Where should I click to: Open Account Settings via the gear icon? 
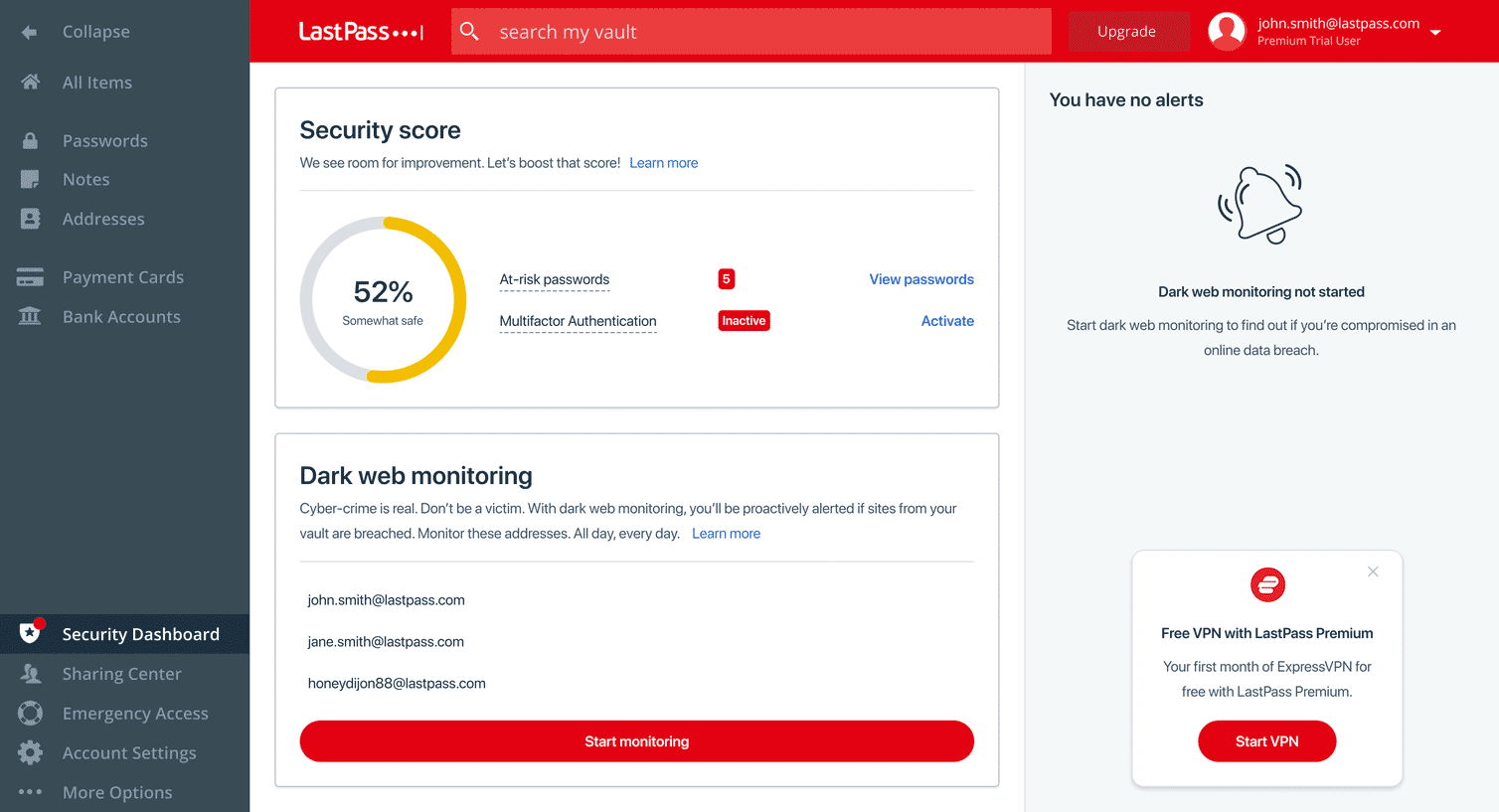tap(31, 752)
